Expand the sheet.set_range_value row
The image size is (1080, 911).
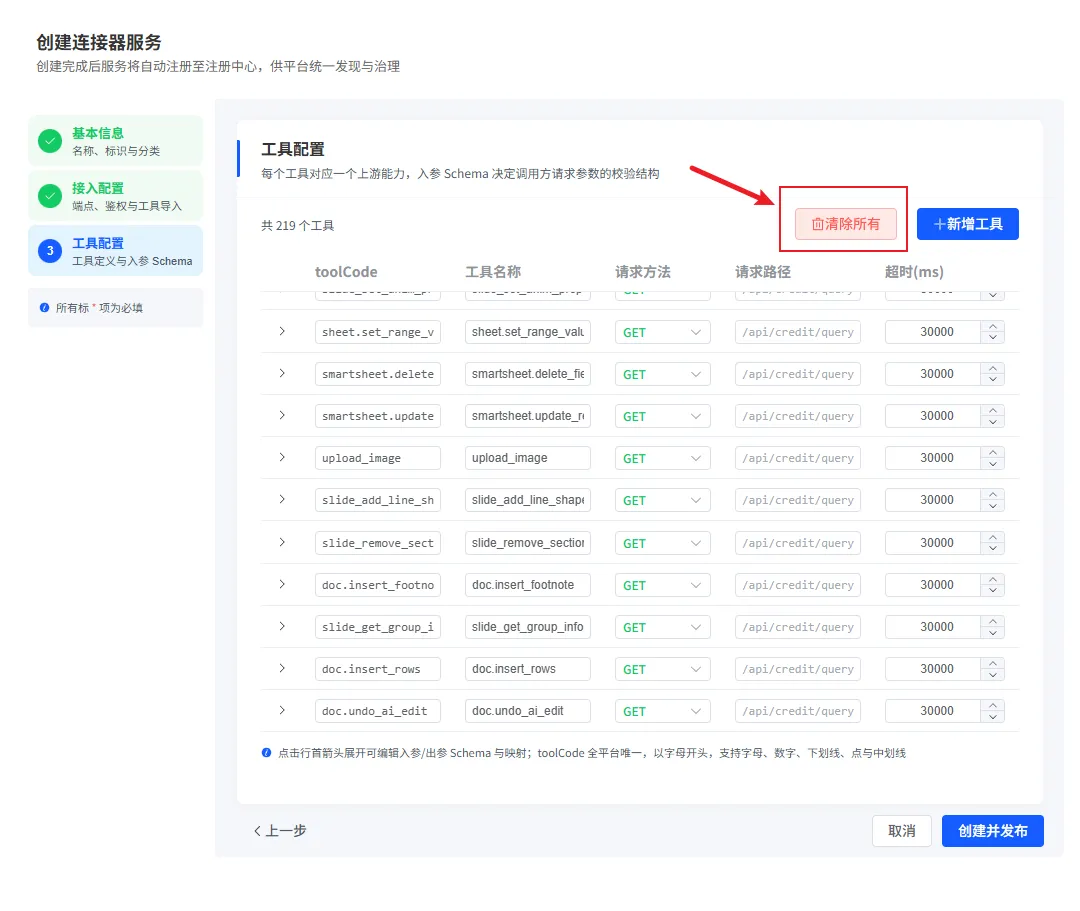(x=282, y=331)
